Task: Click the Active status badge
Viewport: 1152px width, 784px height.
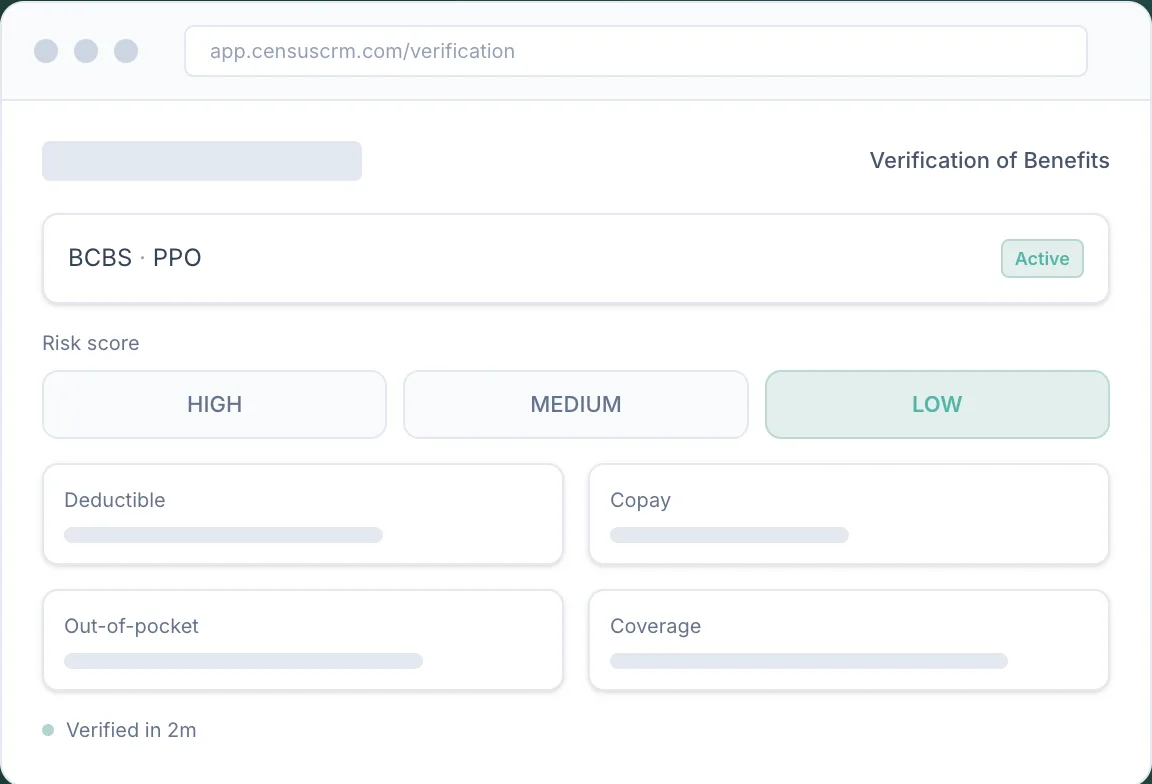Action: [1042, 259]
